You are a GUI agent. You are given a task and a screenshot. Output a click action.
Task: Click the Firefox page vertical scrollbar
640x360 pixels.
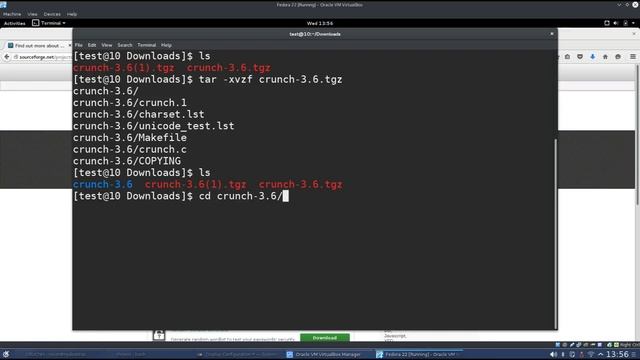[x=637, y=135]
